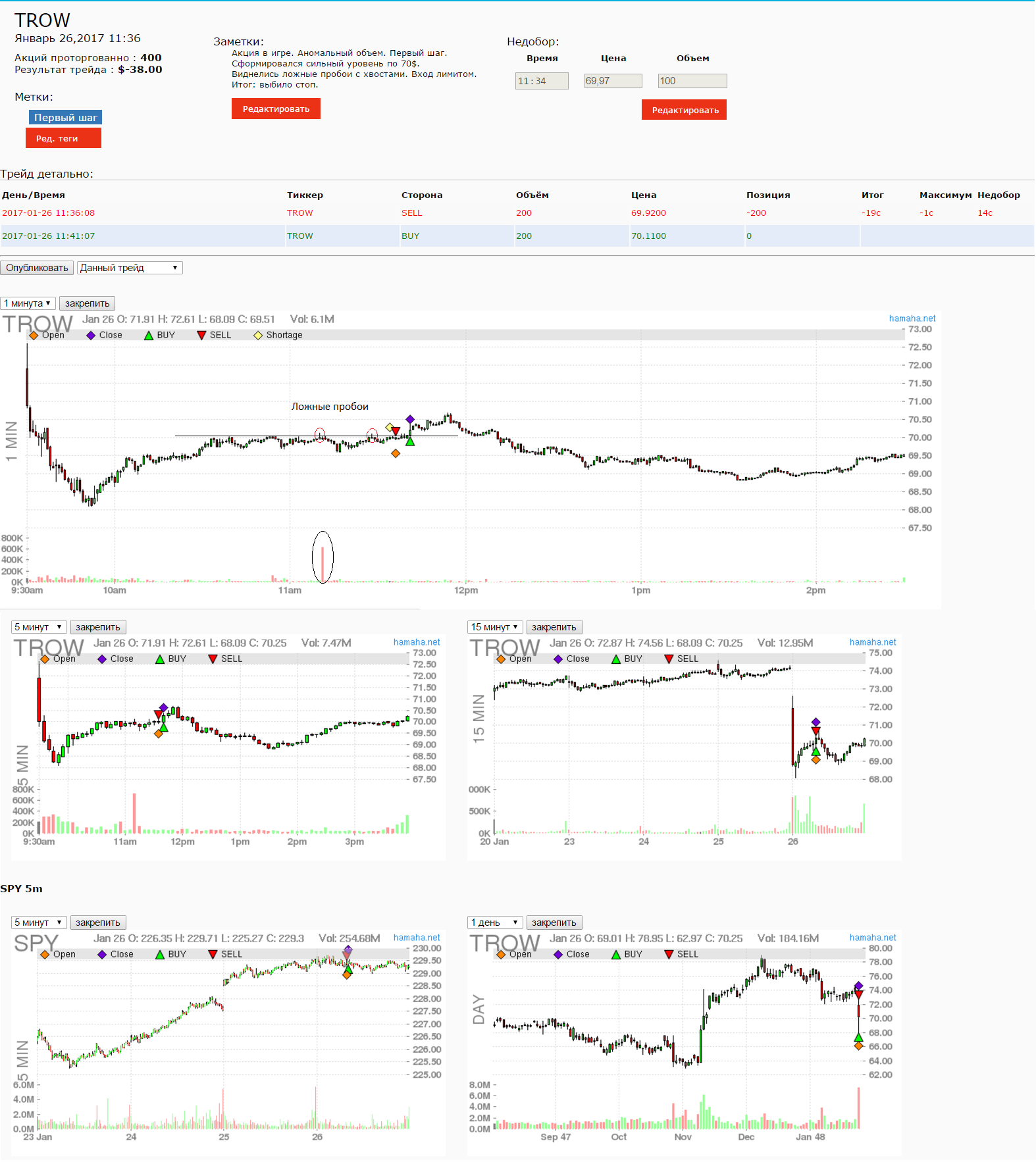1036x1162 pixels.
Task: Click the BUY row timestamp 2017-01-26 11:41:07
Action: coord(48,236)
